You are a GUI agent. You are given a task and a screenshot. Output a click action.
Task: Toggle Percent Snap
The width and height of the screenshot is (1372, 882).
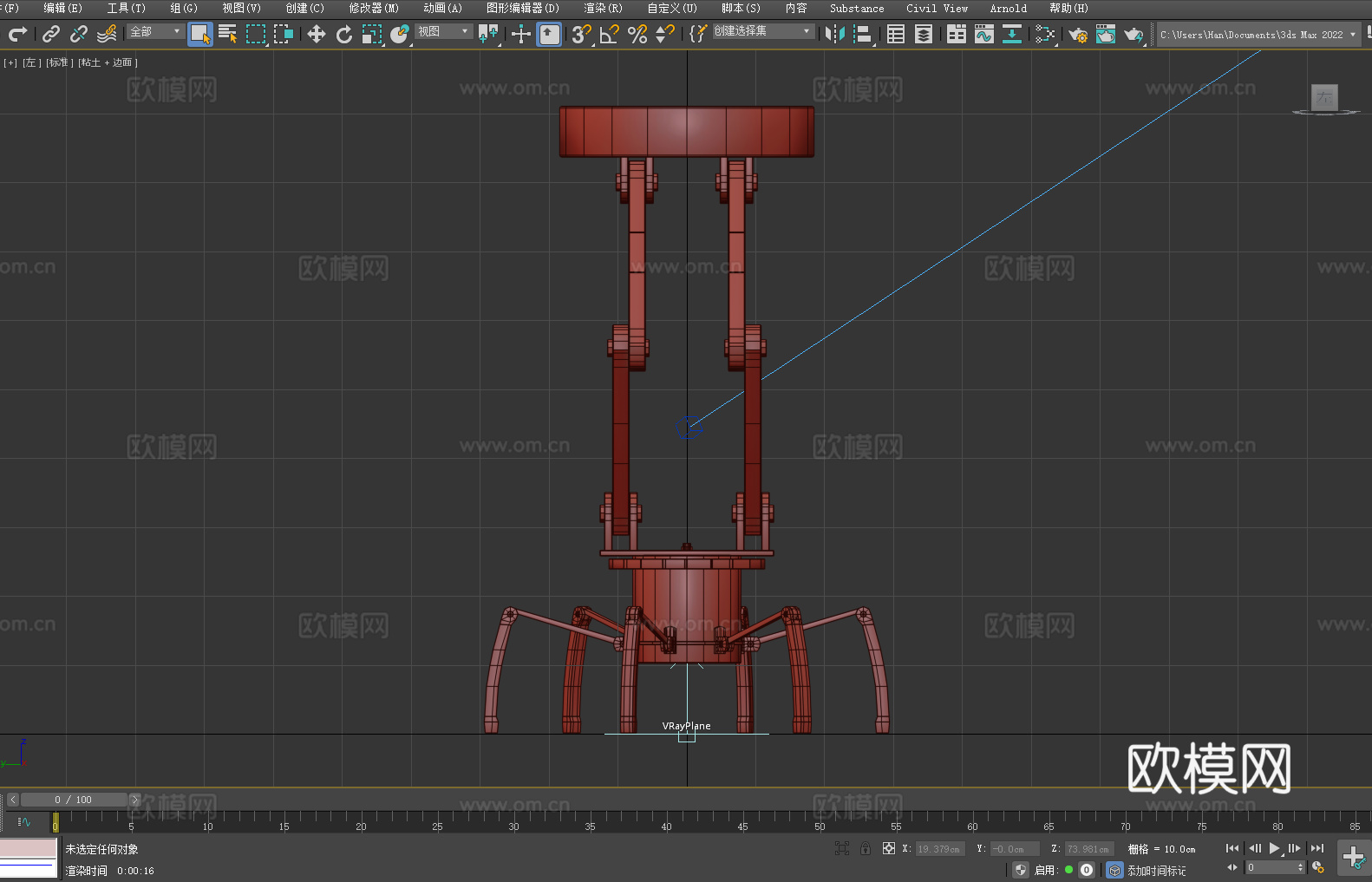pos(637,34)
